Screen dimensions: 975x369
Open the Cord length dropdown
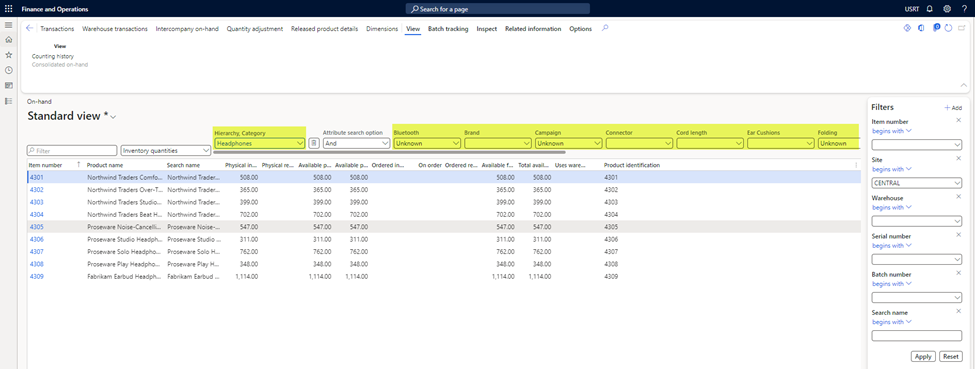click(710, 143)
